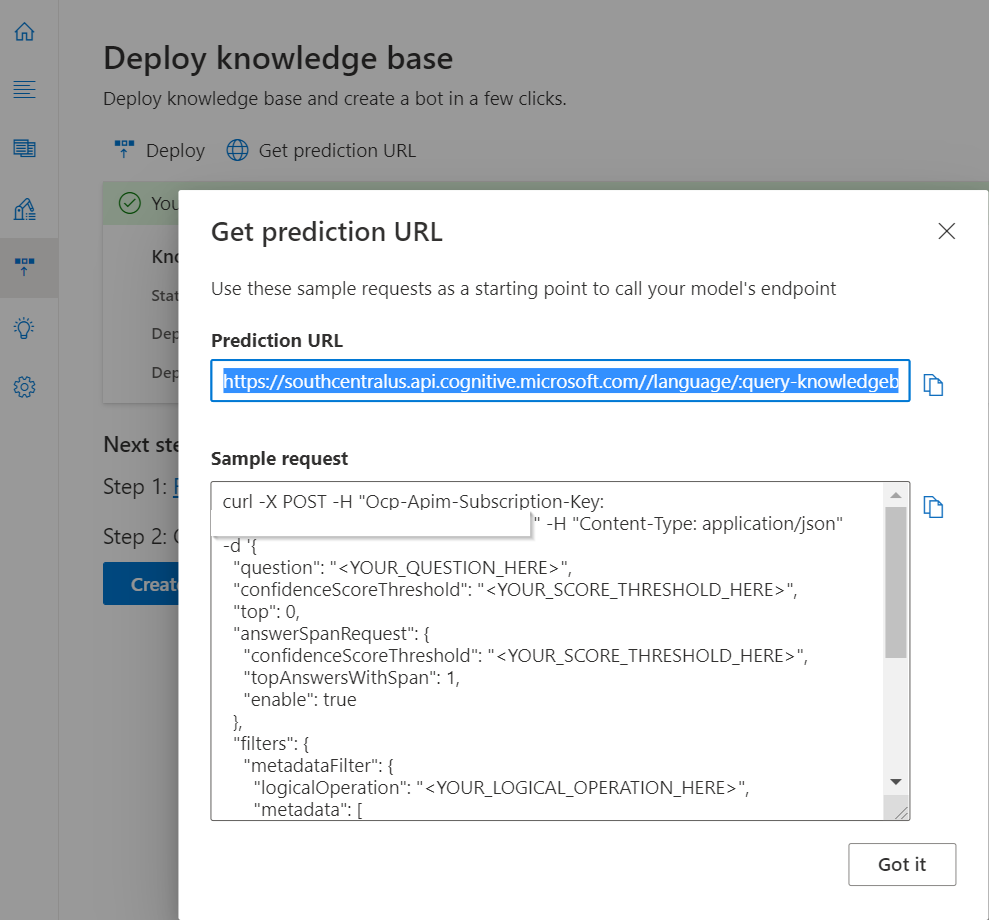Click the blue Create button behind dialog
989x920 pixels.
(141, 584)
